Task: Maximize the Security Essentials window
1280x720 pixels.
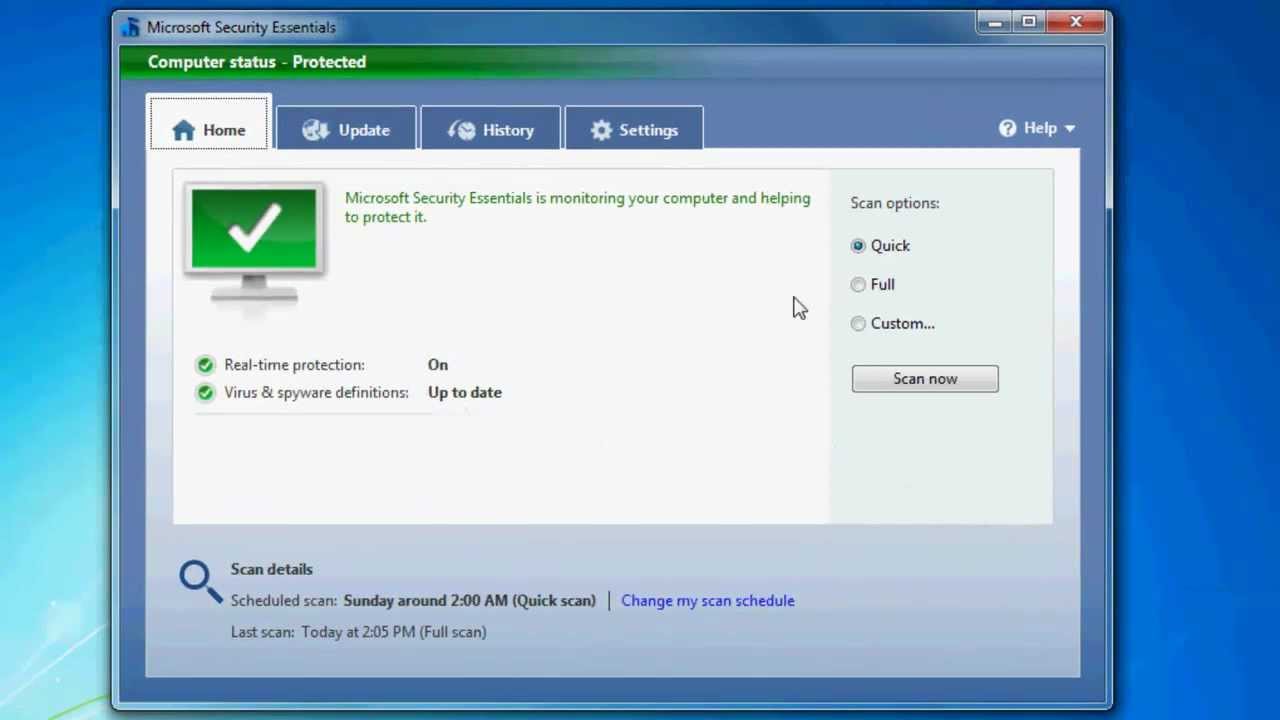Action: pos(1029,21)
